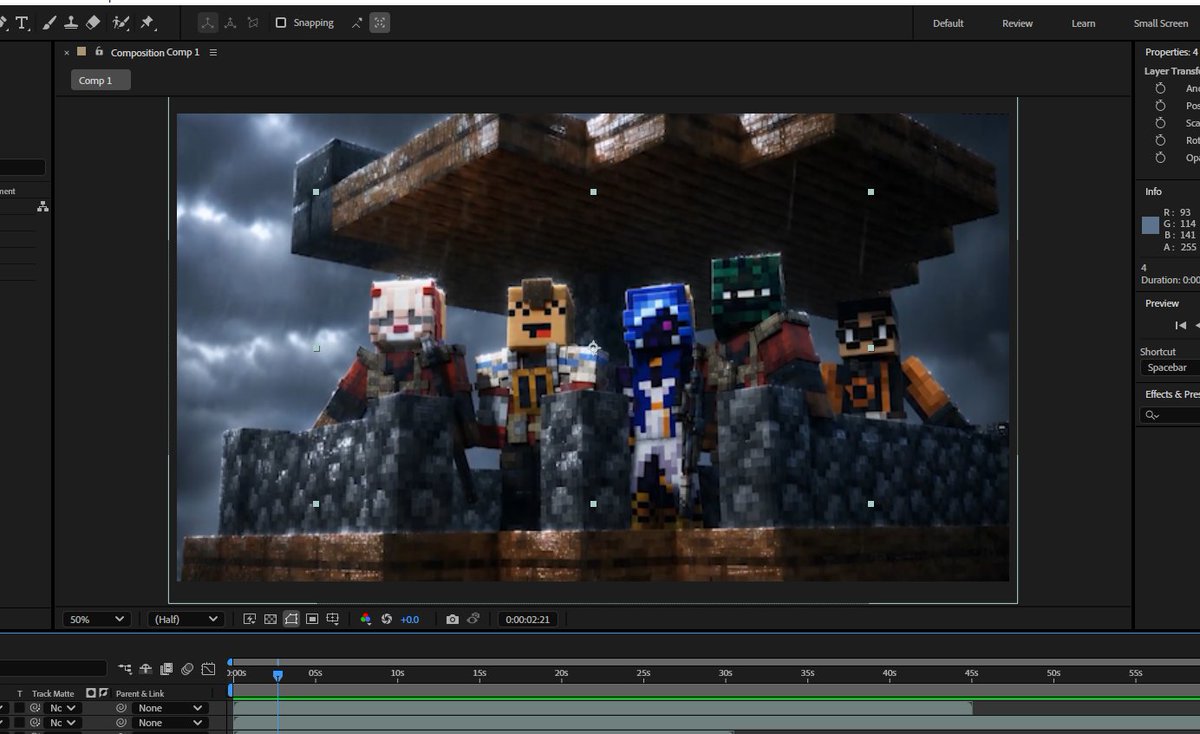Click second layer's parent pick whip
Image resolution: width=1200 pixels, height=734 pixels.
coord(121,722)
